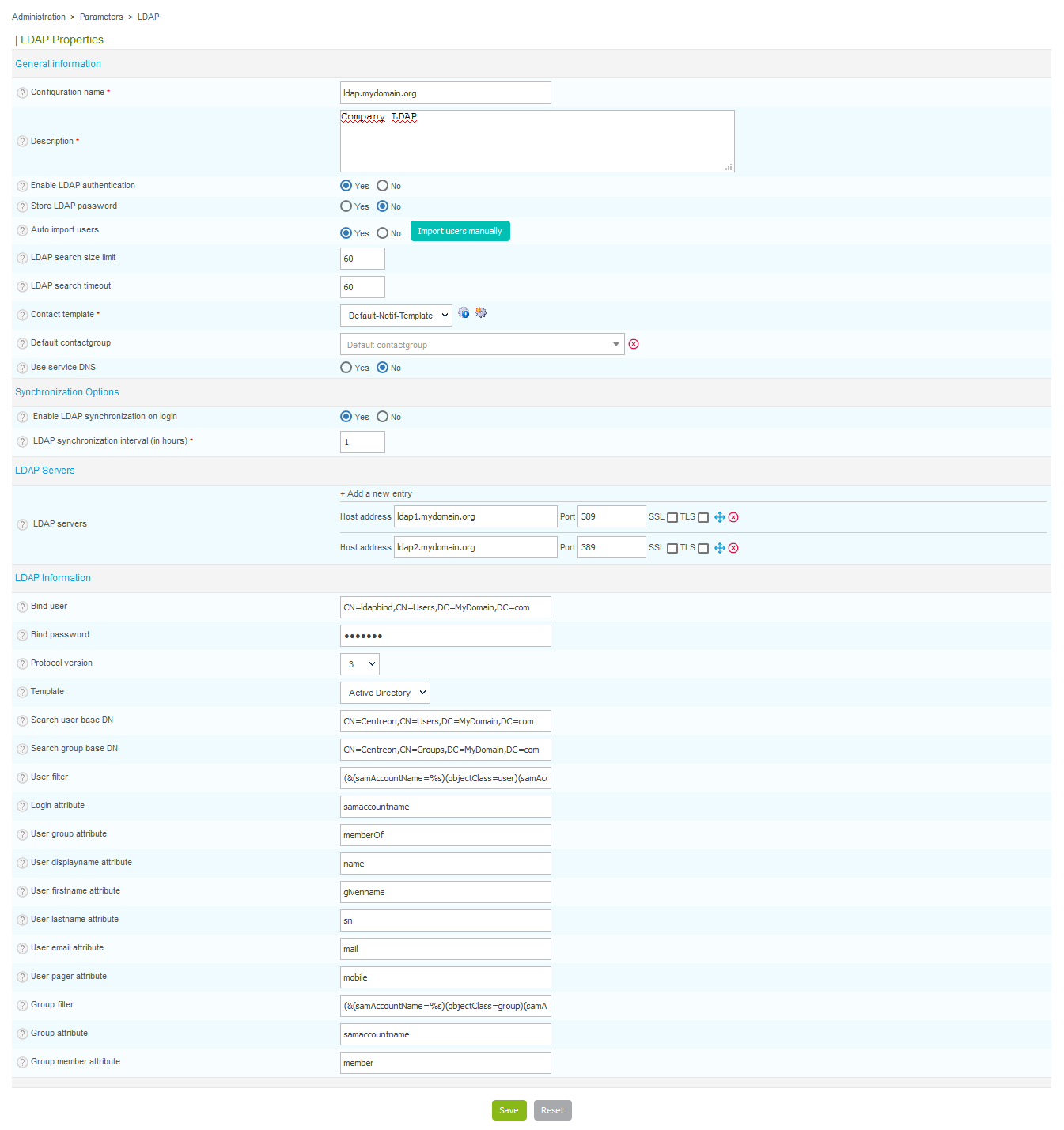Go to Parameters in the breadcrumb

click(101, 17)
